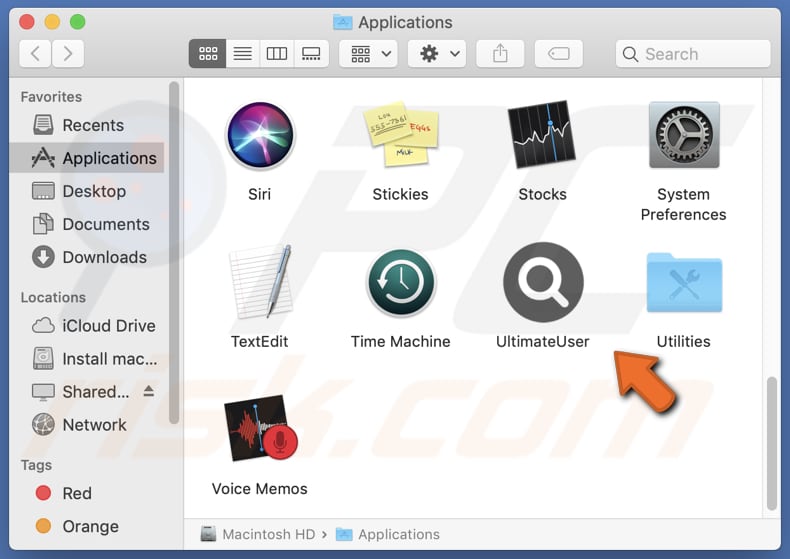Click the Edit Tags toolbar button
790x559 pixels.
click(x=558, y=53)
